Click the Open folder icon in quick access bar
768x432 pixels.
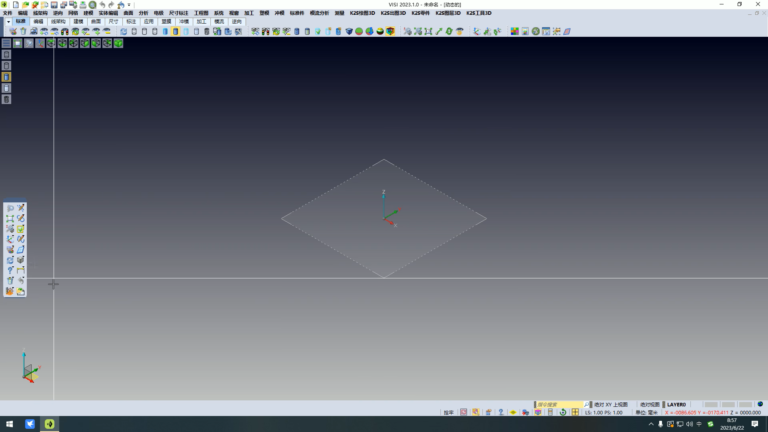[25, 5]
